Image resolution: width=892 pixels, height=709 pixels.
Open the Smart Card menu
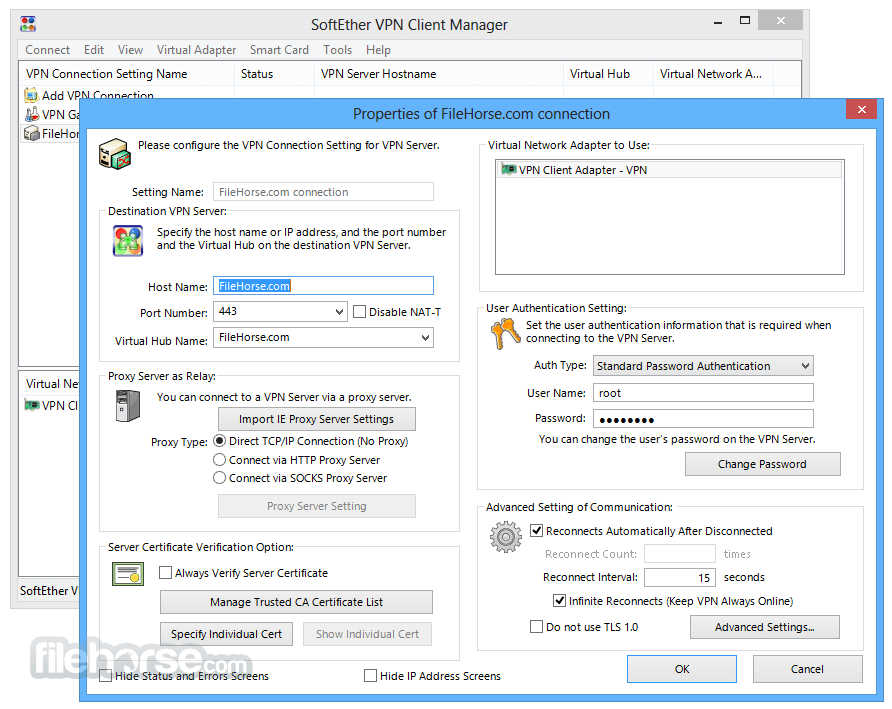click(279, 50)
